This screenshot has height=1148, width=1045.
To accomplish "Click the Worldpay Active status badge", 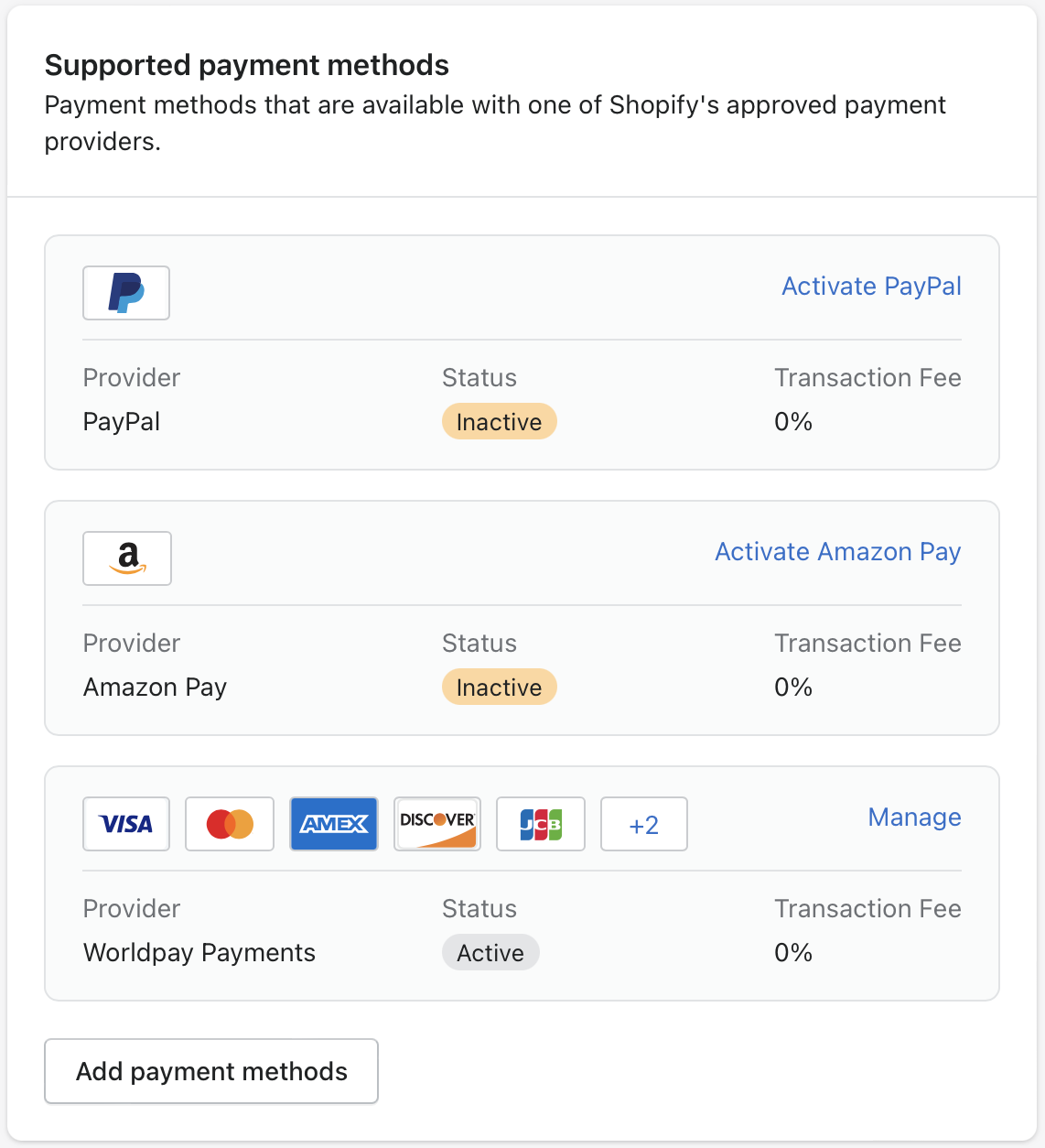I will (490, 953).
